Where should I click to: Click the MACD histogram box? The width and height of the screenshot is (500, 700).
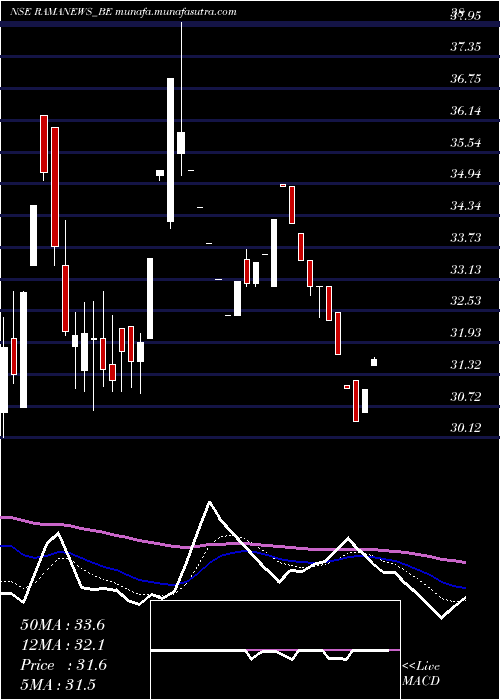[275, 650]
